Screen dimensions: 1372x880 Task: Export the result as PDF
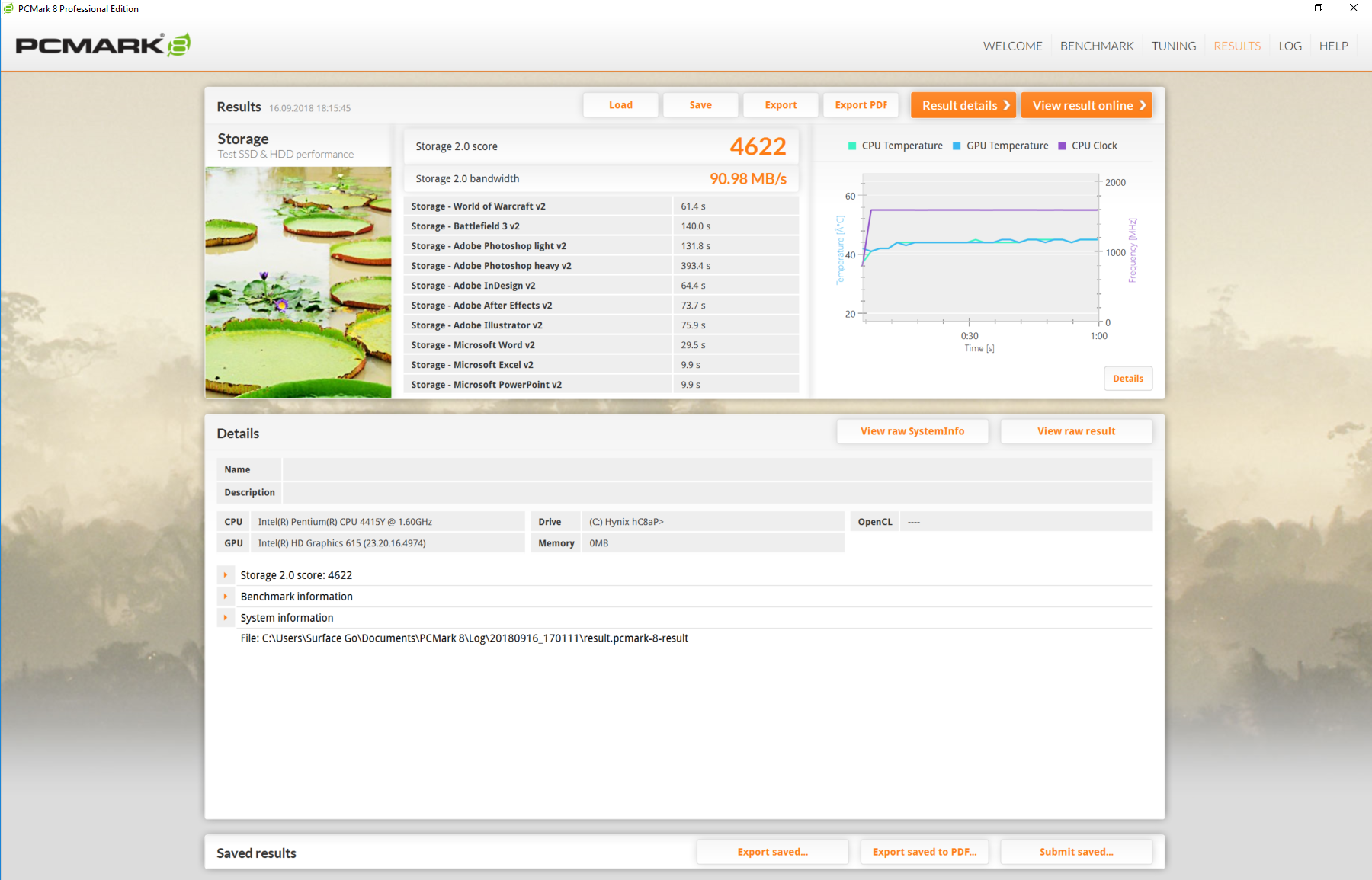[x=861, y=105]
